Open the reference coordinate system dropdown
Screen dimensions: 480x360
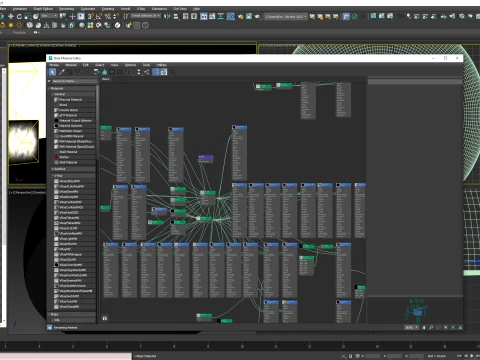pyautogui.click(x=49, y=16)
